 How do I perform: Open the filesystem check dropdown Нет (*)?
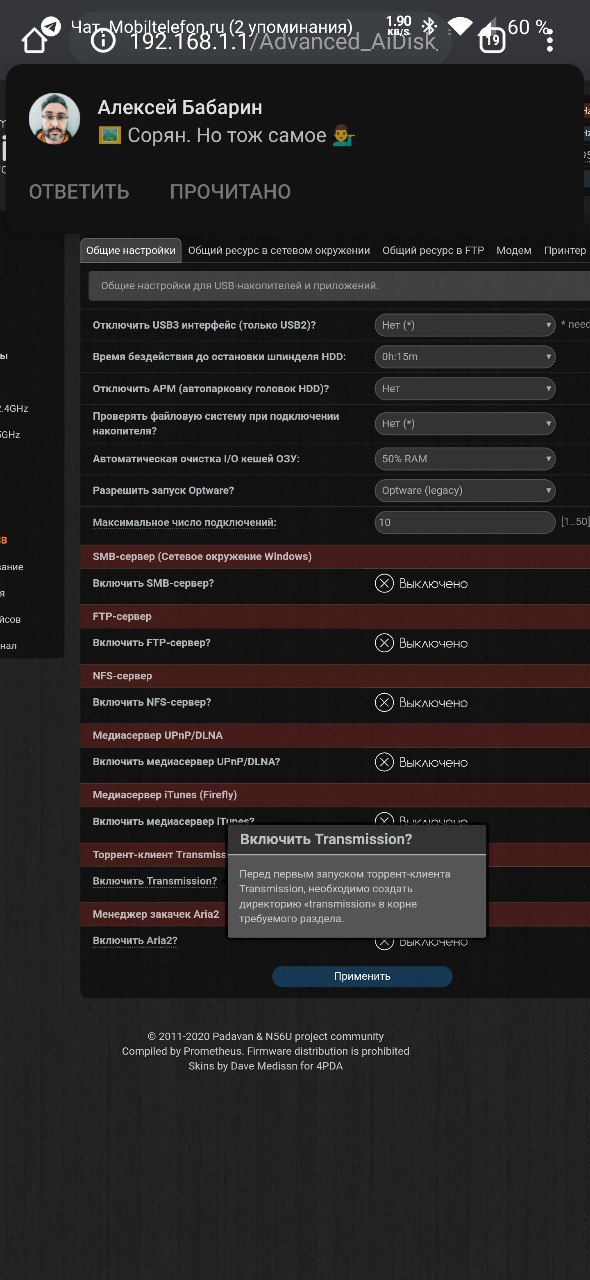465,424
